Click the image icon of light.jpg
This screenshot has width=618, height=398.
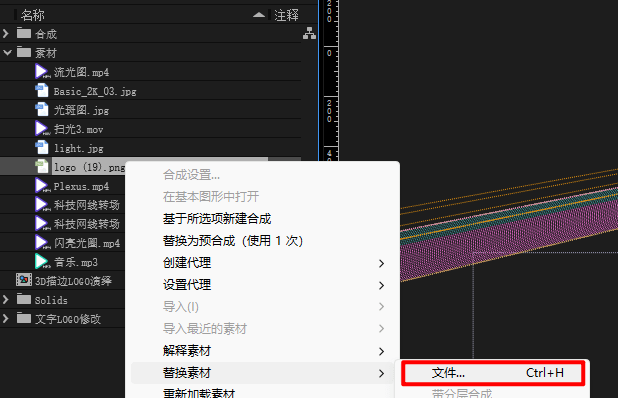click(x=42, y=147)
